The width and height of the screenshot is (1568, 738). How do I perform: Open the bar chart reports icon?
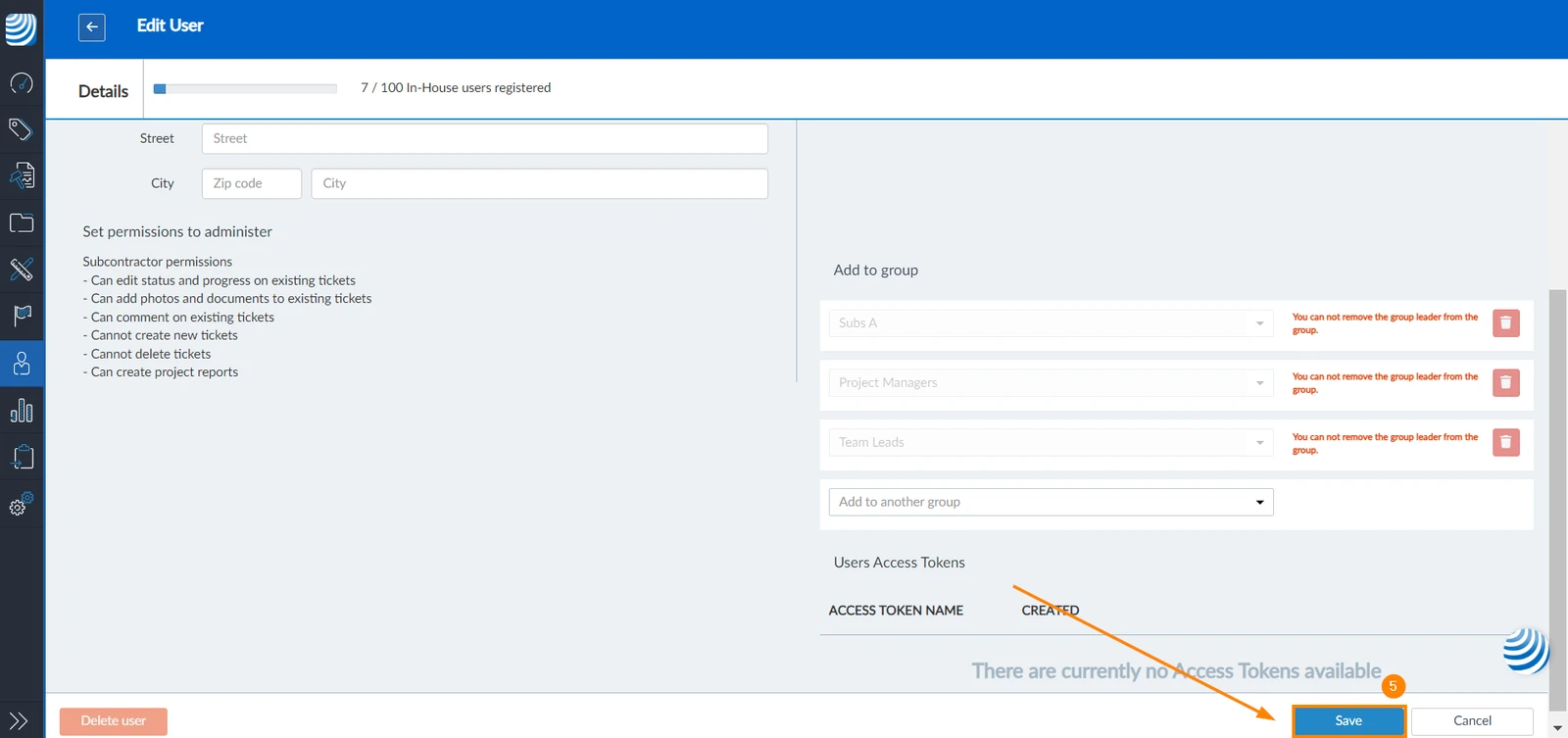(22, 410)
